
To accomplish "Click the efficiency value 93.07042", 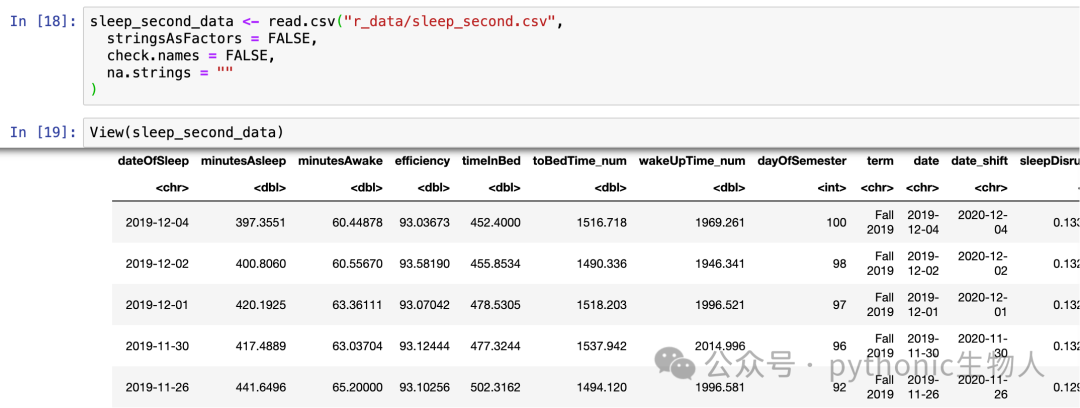I will pyautogui.click(x=424, y=305).
